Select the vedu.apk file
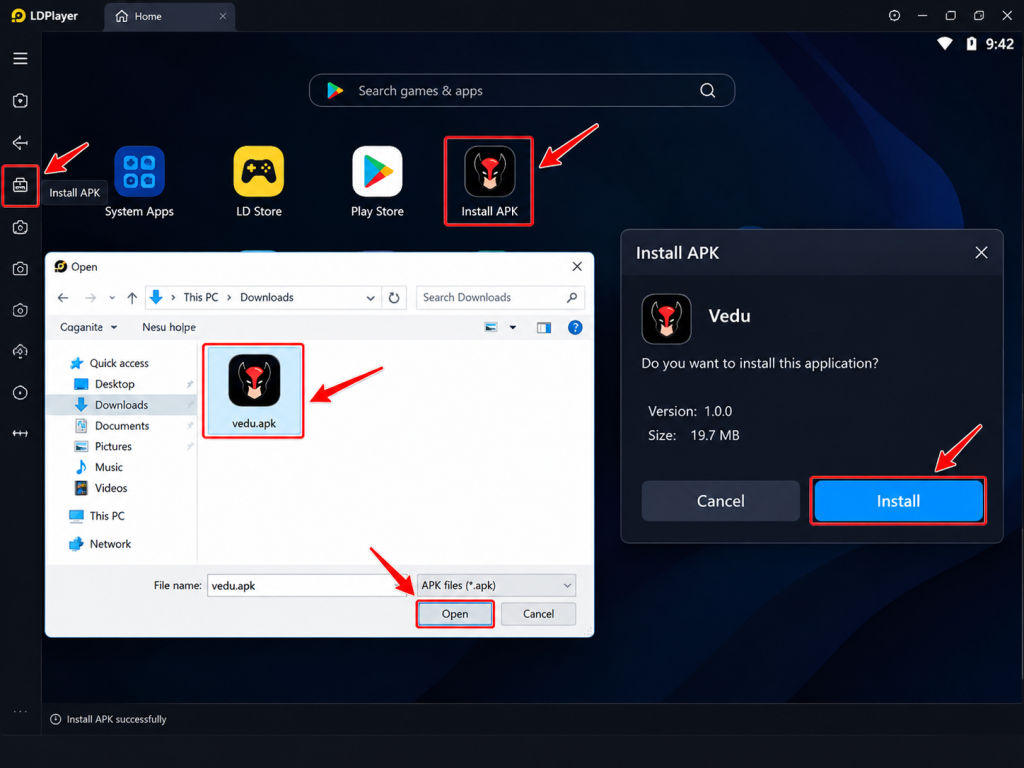The image size is (1024, 768). pyautogui.click(x=253, y=391)
